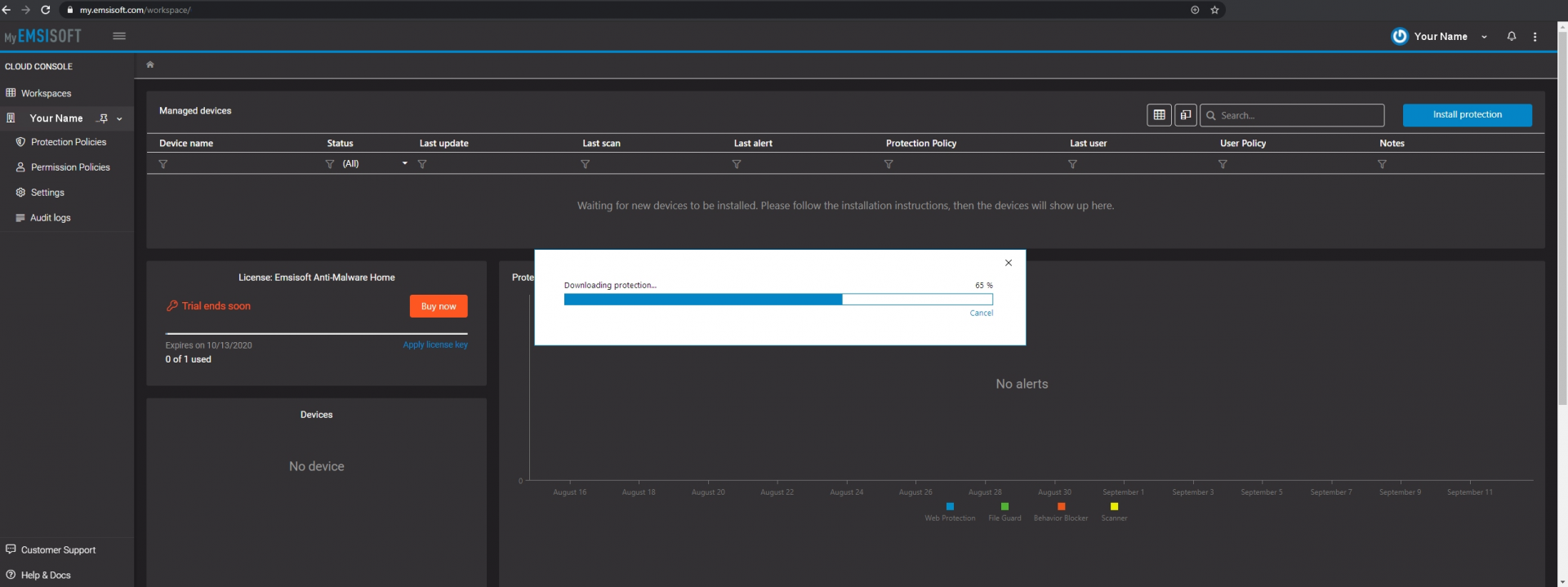Click Trial ends soon key icon
The width and height of the screenshot is (1568, 587).
coord(171,306)
